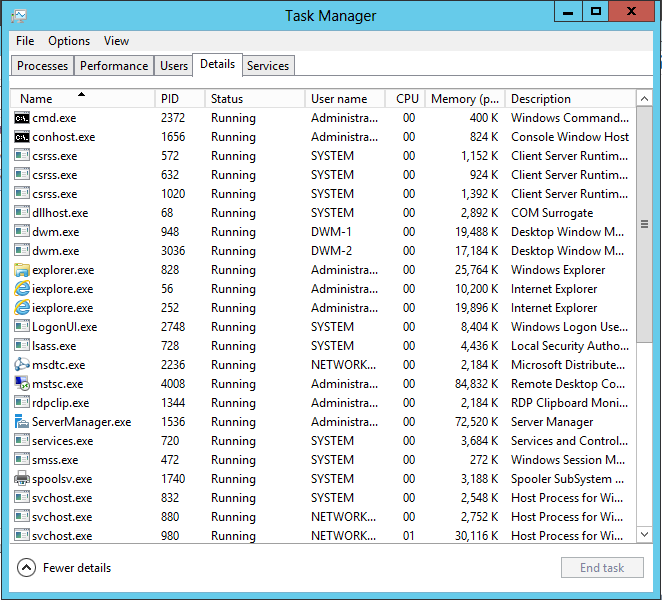The width and height of the screenshot is (662, 600).
Task: Click the msdtc.exe process icon
Action: (x=22, y=365)
